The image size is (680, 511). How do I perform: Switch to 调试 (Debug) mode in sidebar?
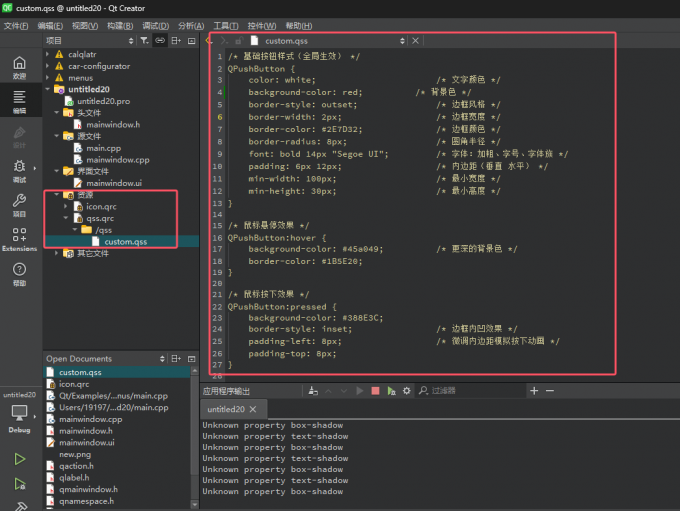coord(19,170)
